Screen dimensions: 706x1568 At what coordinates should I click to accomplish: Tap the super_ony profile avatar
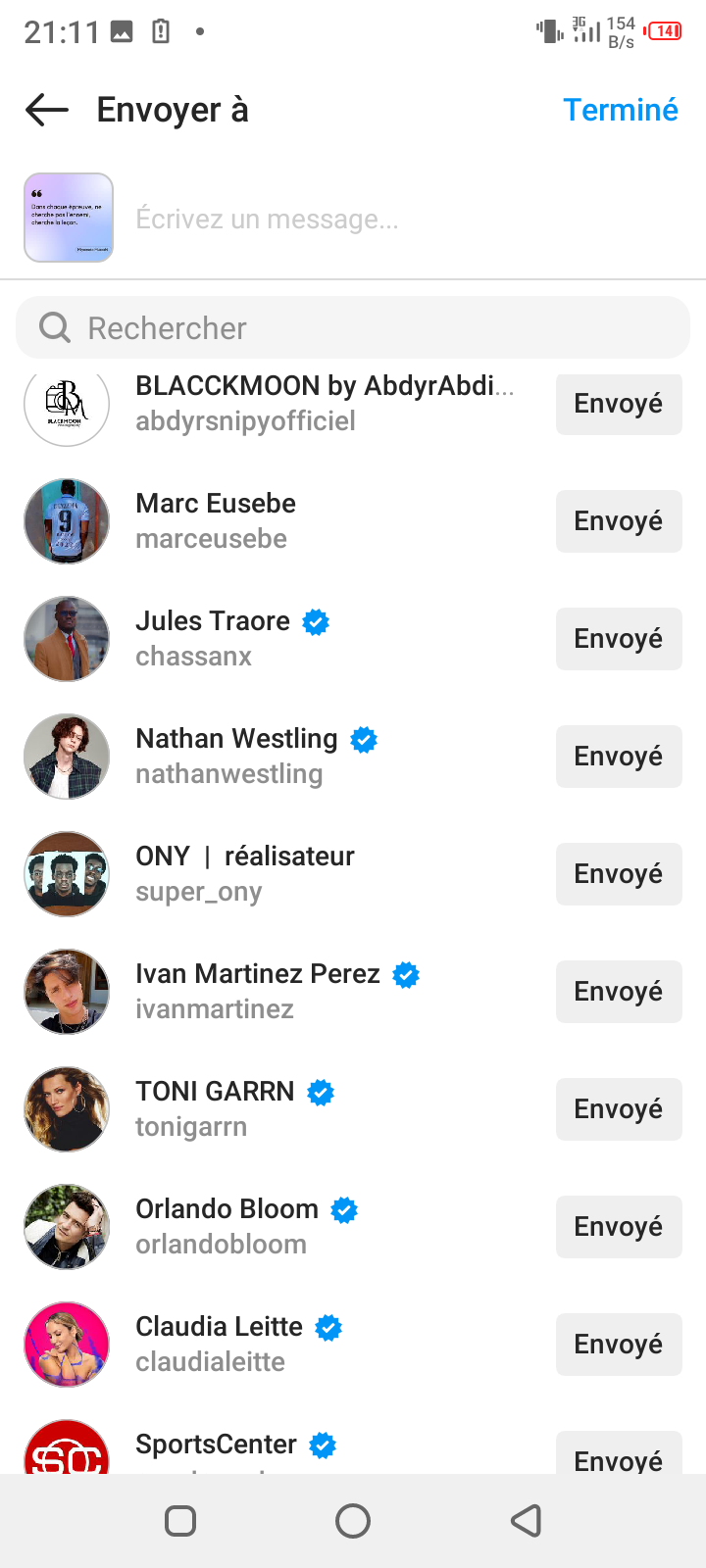67,874
